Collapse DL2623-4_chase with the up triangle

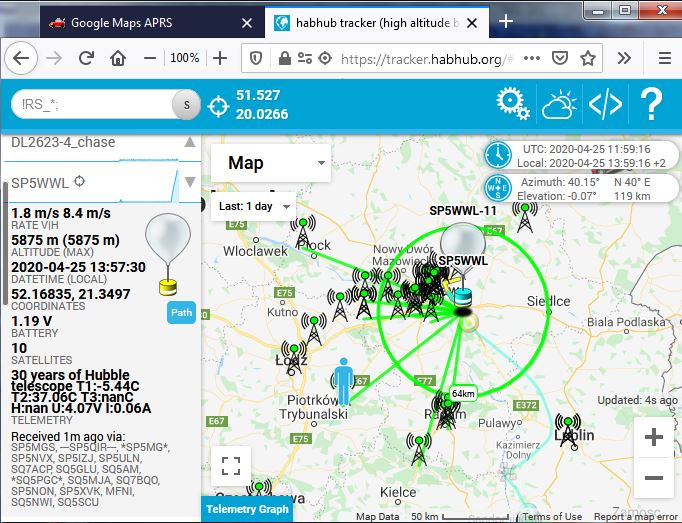pyautogui.click(x=190, y=142)
